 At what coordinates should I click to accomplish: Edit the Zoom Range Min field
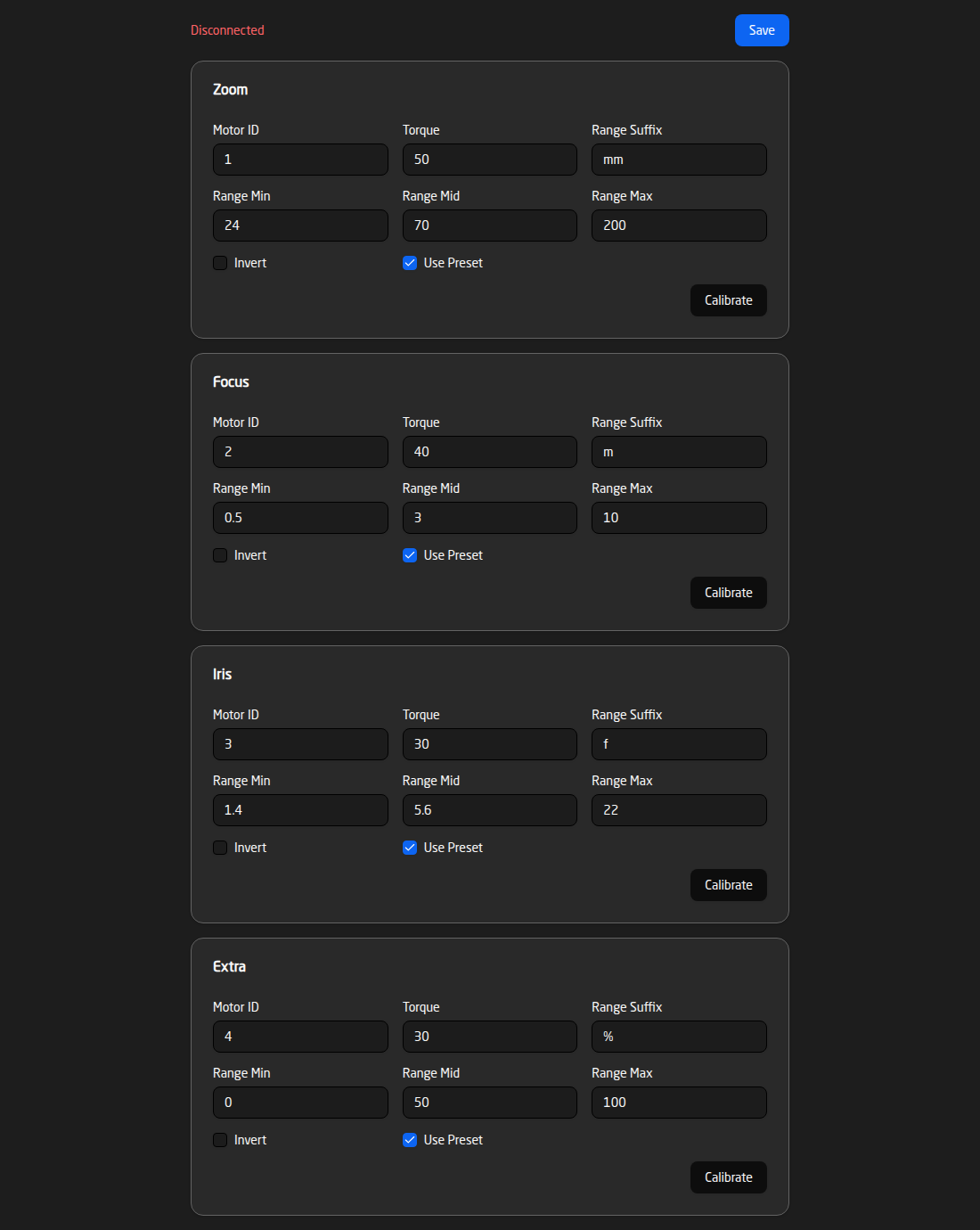click(x=300, y=225)
